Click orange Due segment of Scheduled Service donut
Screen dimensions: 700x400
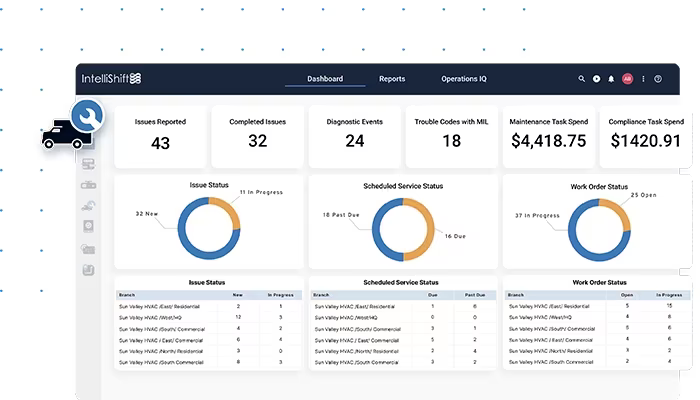pos(430,230)
